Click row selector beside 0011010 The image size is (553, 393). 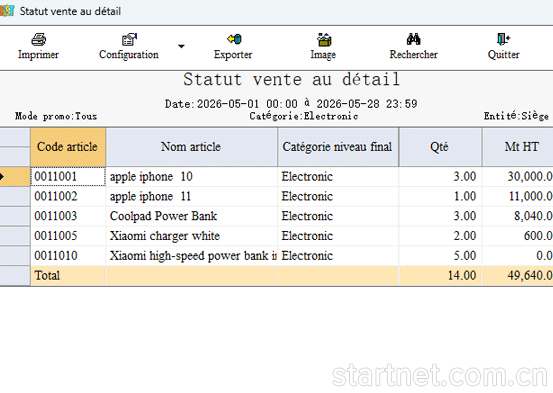click(15, 255)
